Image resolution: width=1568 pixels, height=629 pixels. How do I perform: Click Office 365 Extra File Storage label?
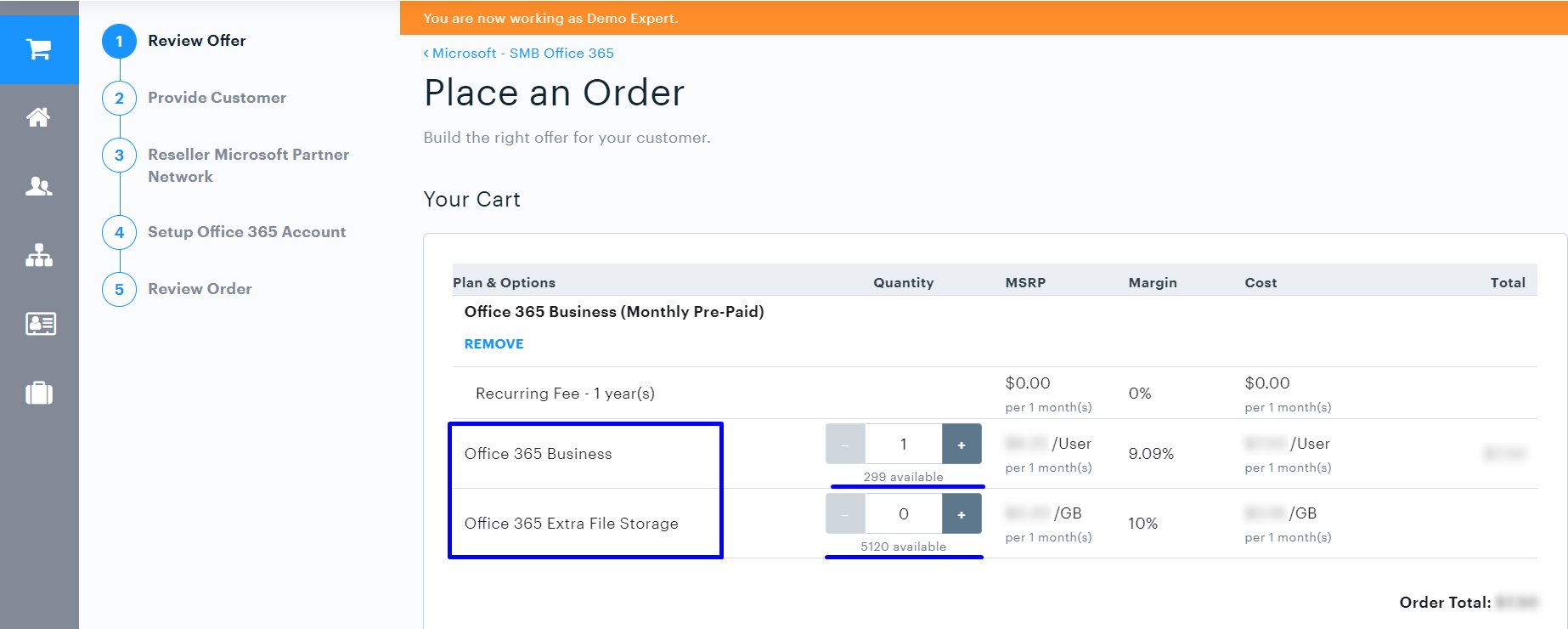click(571, 524)
